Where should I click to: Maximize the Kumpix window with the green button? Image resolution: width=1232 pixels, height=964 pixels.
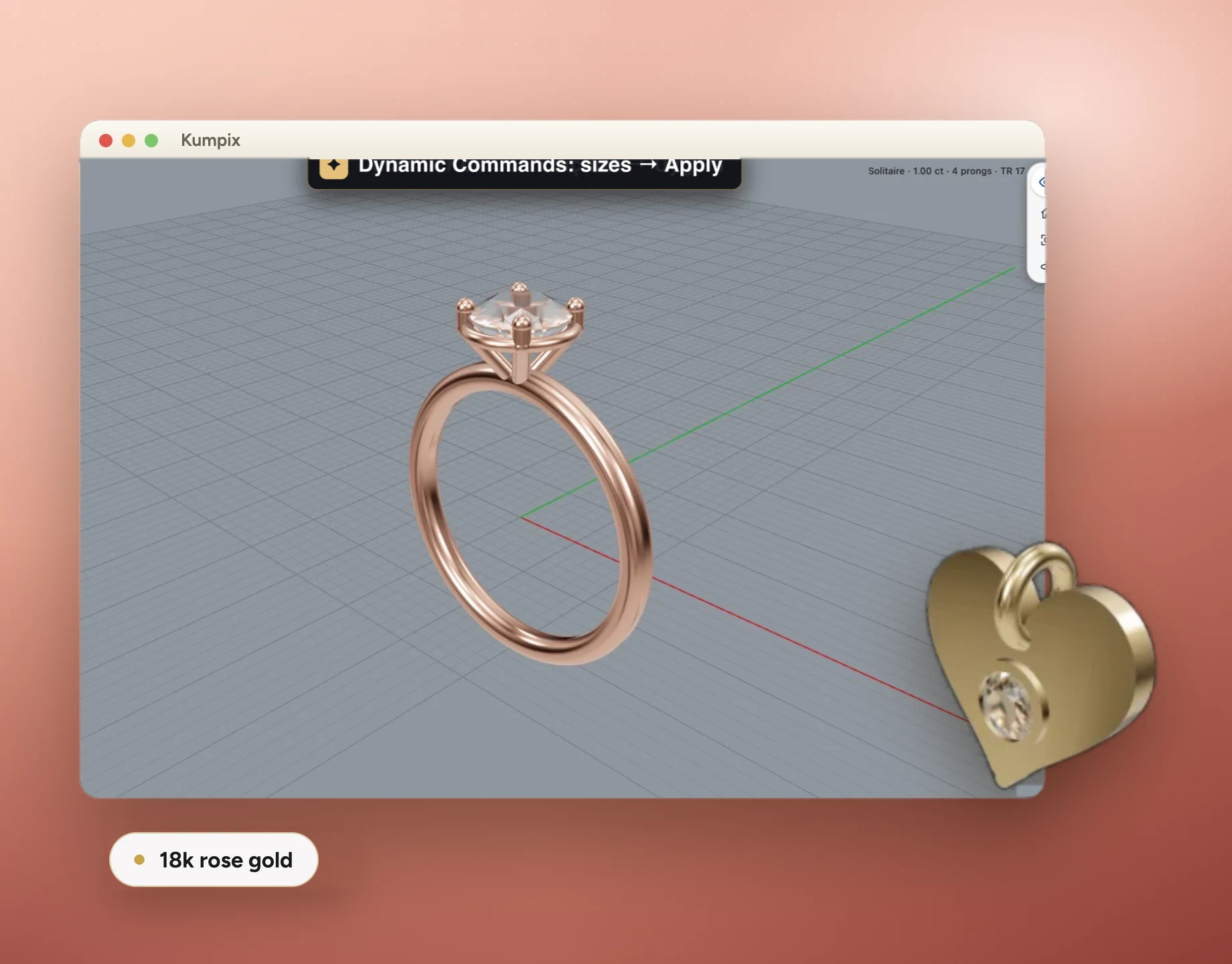point(151,141)
